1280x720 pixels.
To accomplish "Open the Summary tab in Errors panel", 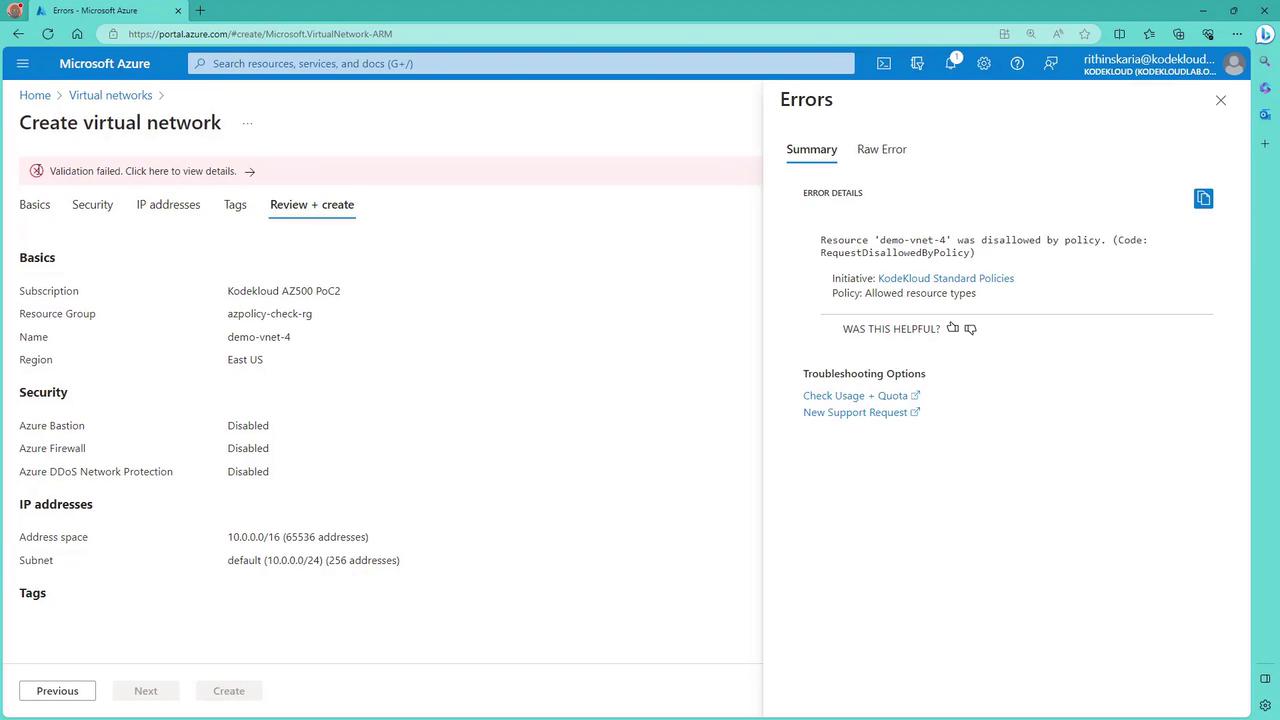I will click(x=811, y=150).
